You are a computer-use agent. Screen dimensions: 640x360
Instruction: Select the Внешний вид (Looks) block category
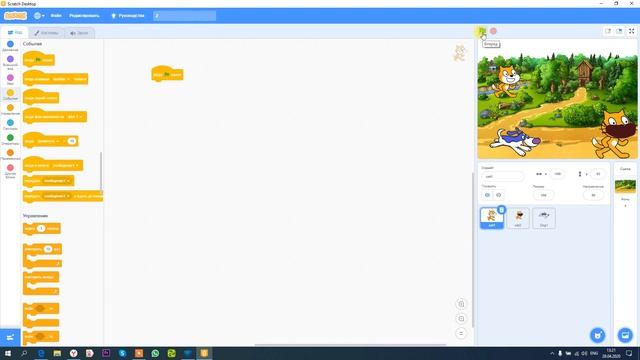tap(10, 62)
